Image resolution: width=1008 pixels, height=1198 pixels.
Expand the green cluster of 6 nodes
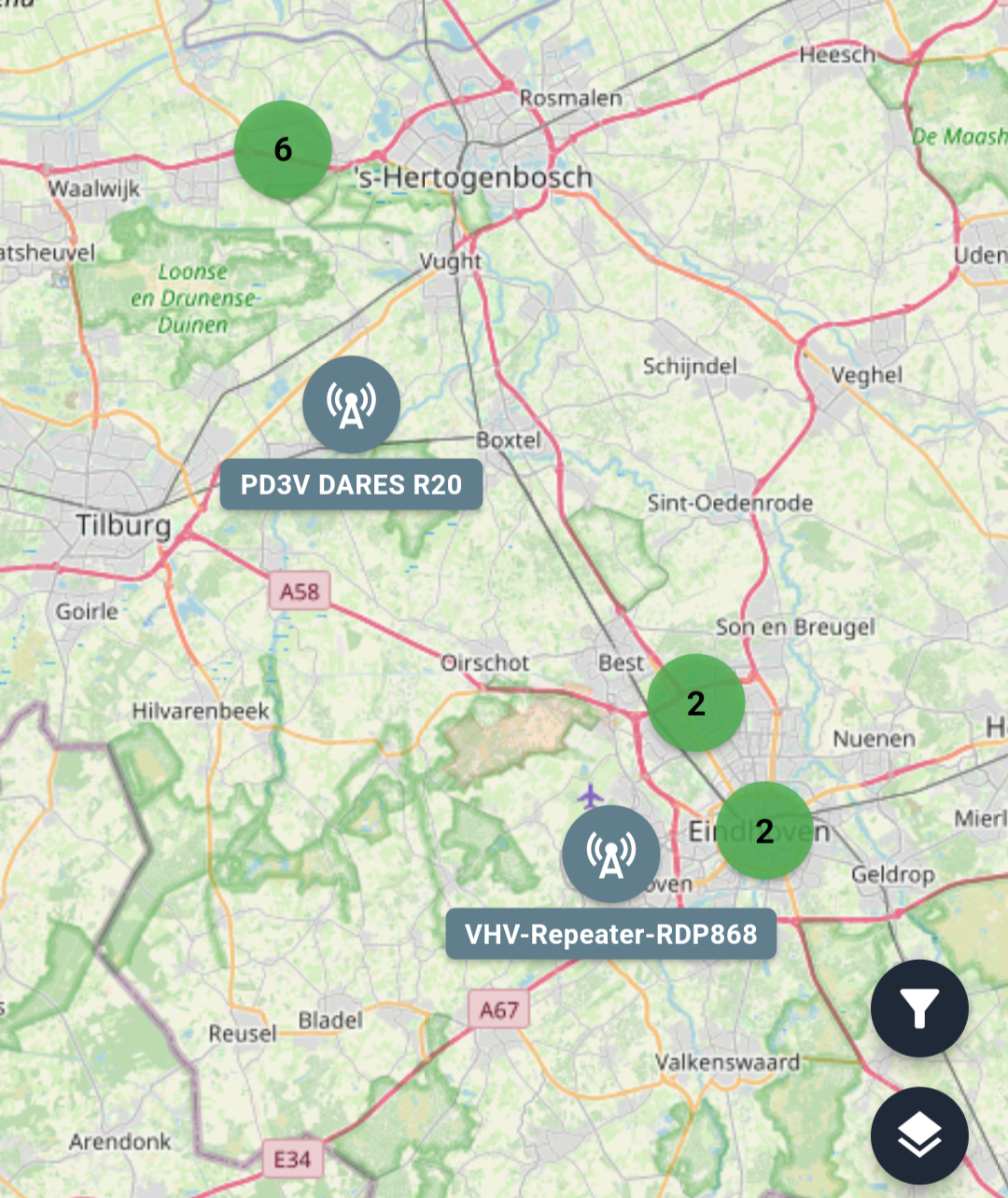pyautogui.click(x=283, y=149)
